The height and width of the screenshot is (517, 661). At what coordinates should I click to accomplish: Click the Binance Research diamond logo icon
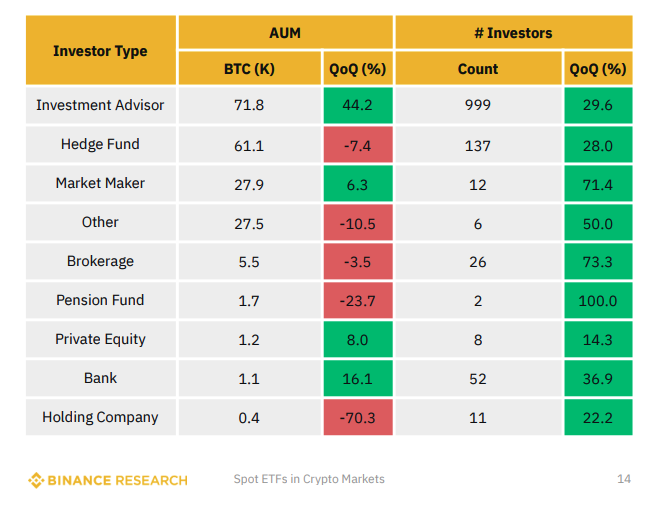36,480
